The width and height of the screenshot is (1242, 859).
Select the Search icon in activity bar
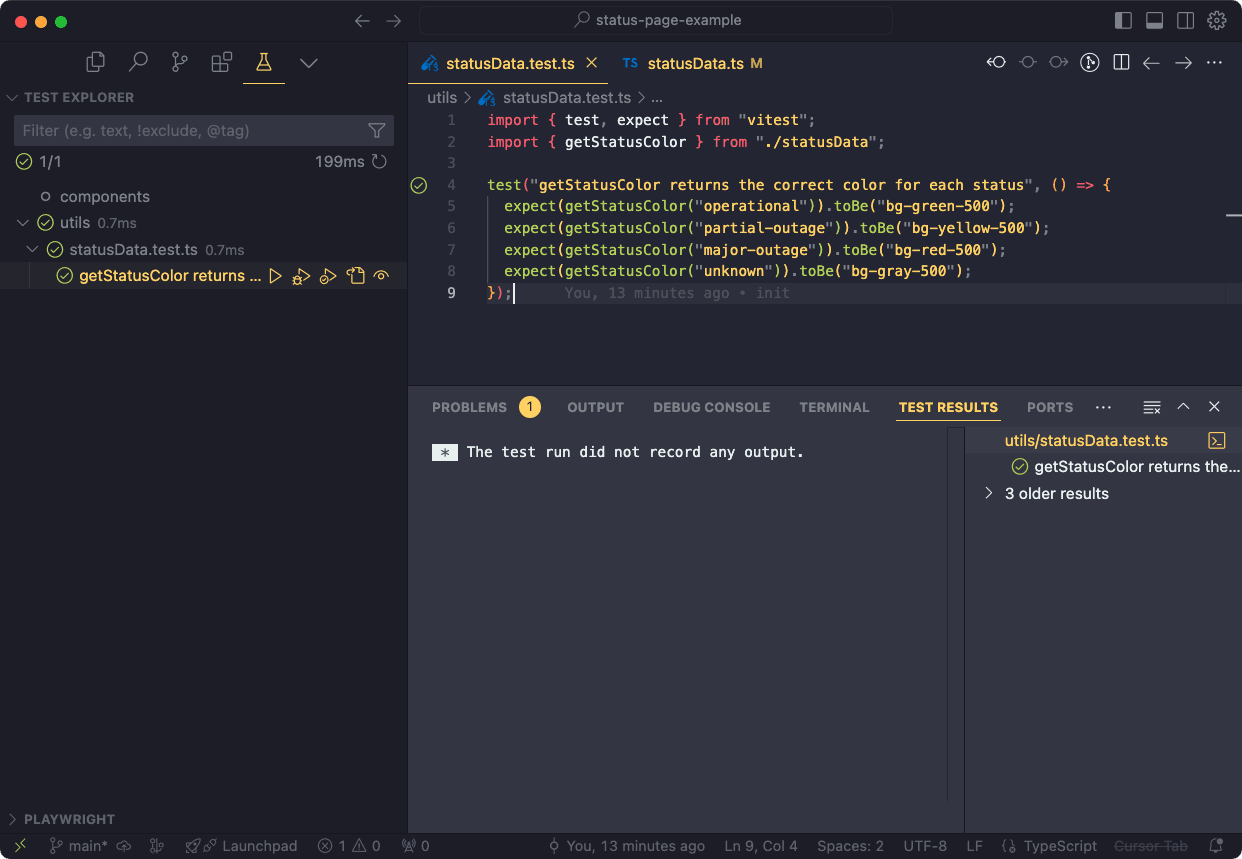(137, 62)
